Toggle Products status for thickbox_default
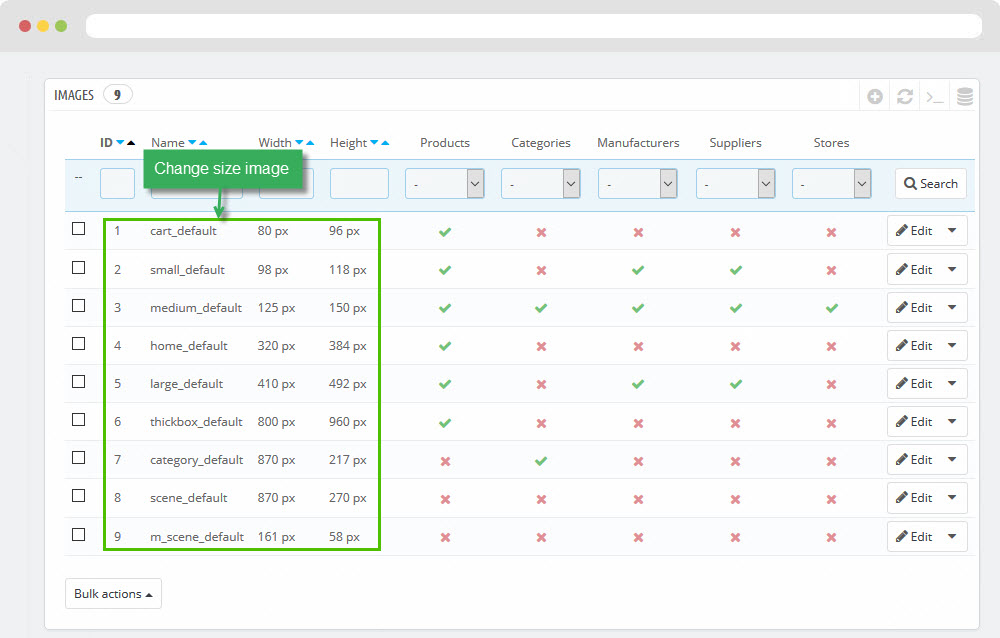This screenshot has width=1000, height=638. (x=445, y=423)
